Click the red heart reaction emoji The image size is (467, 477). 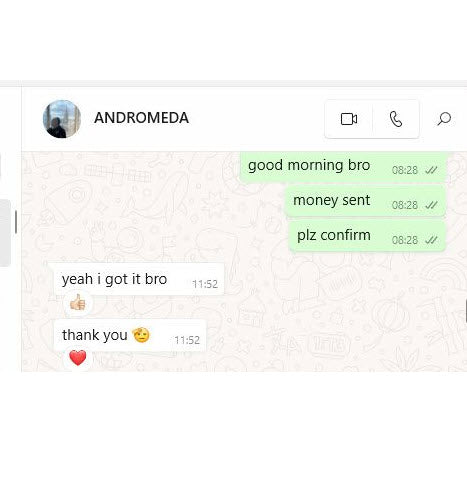[x=77, y=358]
